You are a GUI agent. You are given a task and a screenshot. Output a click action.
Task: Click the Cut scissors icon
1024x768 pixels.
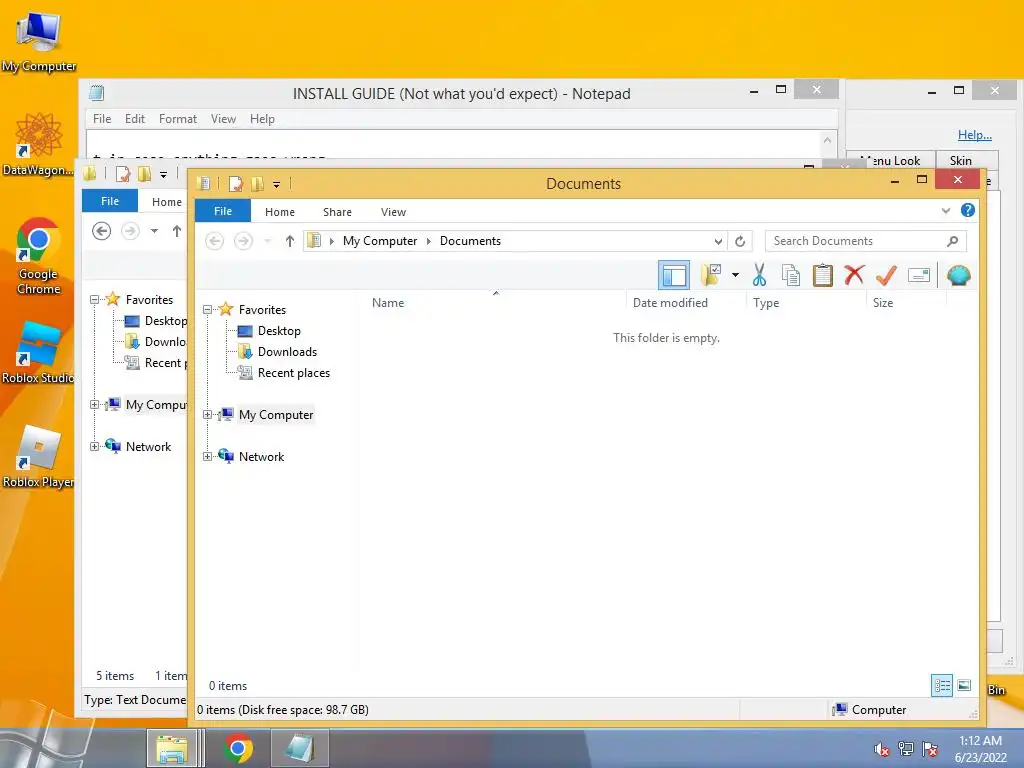coord(759,275)
